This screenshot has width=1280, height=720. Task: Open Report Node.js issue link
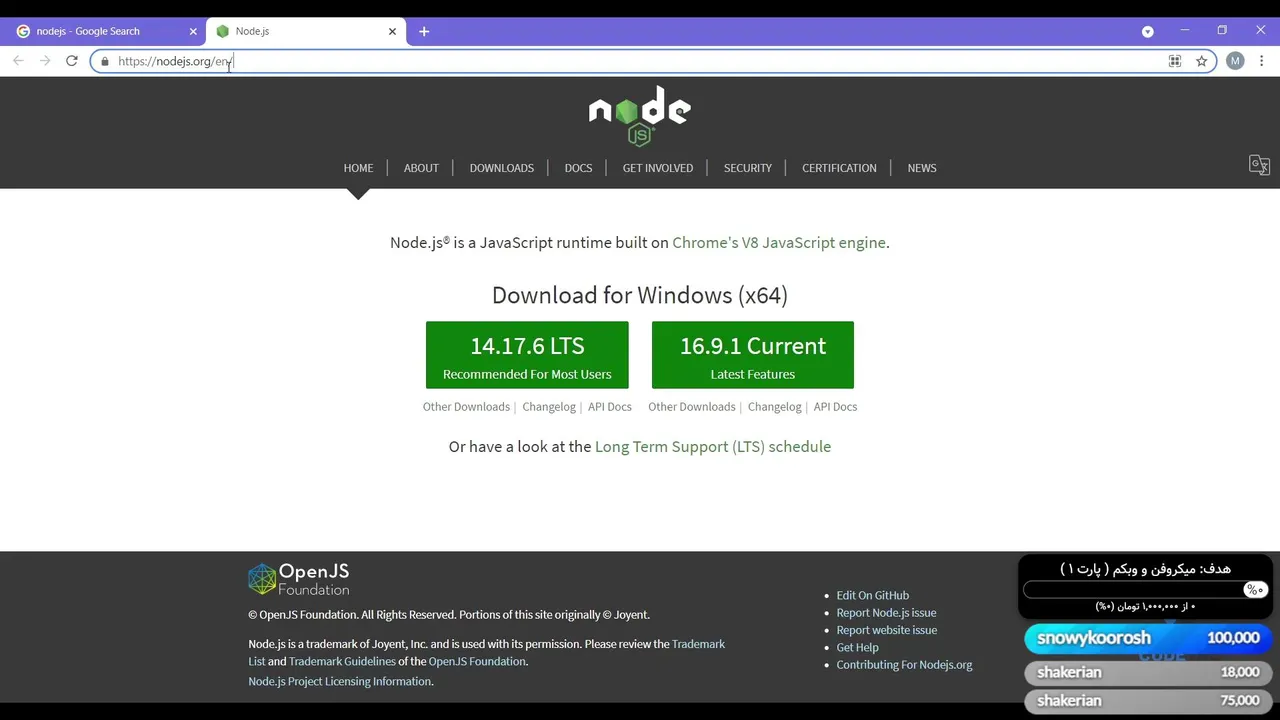click(887, 613)
